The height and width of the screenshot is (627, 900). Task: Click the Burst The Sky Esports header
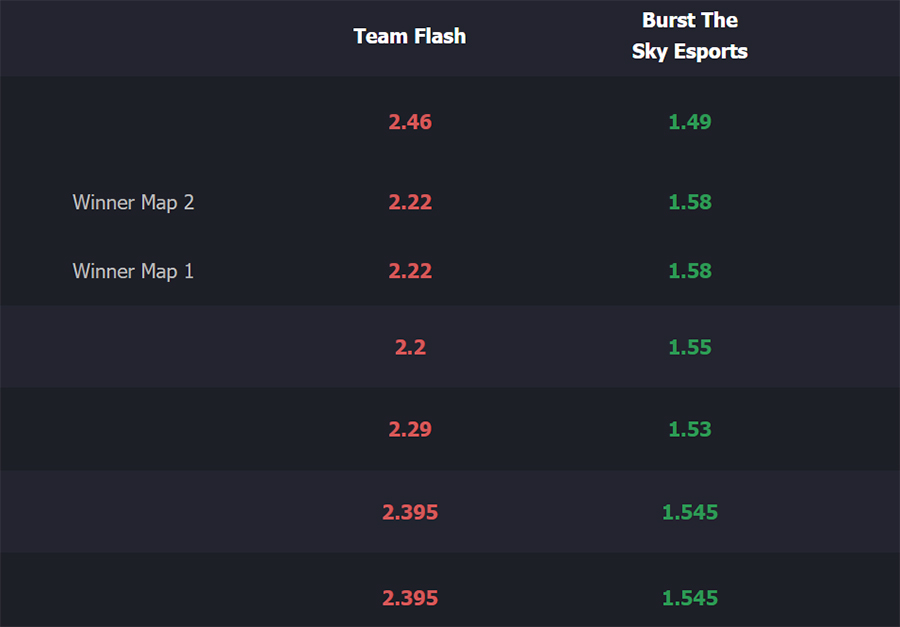(x=690, y=36)
